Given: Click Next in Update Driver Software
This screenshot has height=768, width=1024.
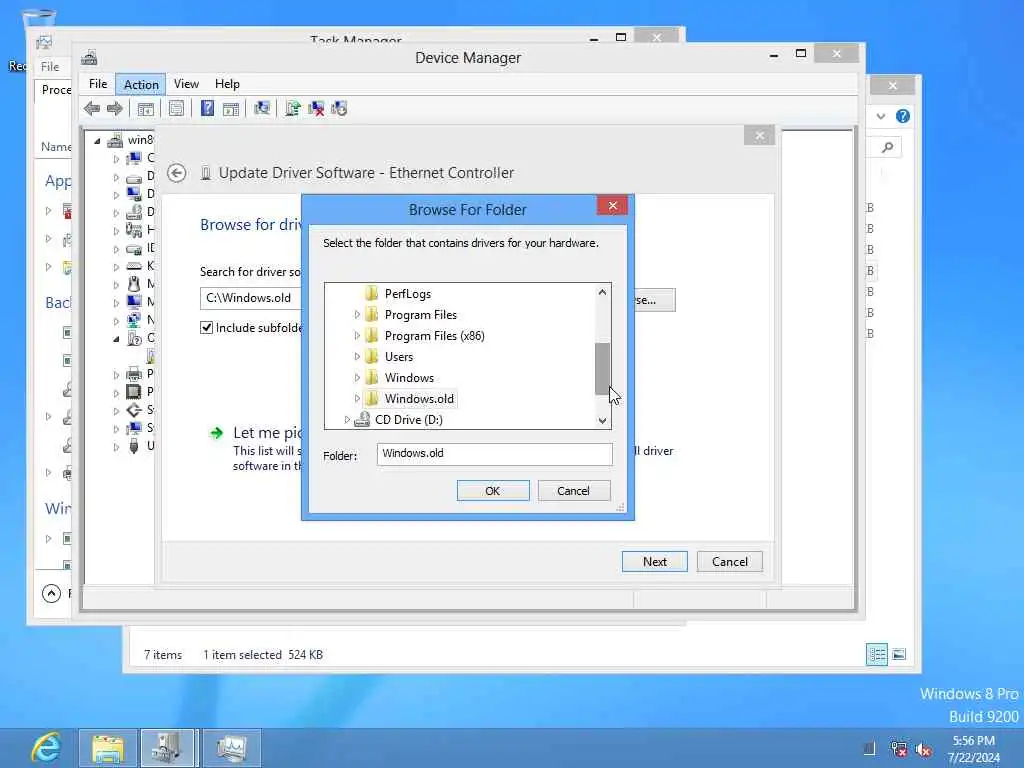Looking at the screenshot, I should (654, 562).
